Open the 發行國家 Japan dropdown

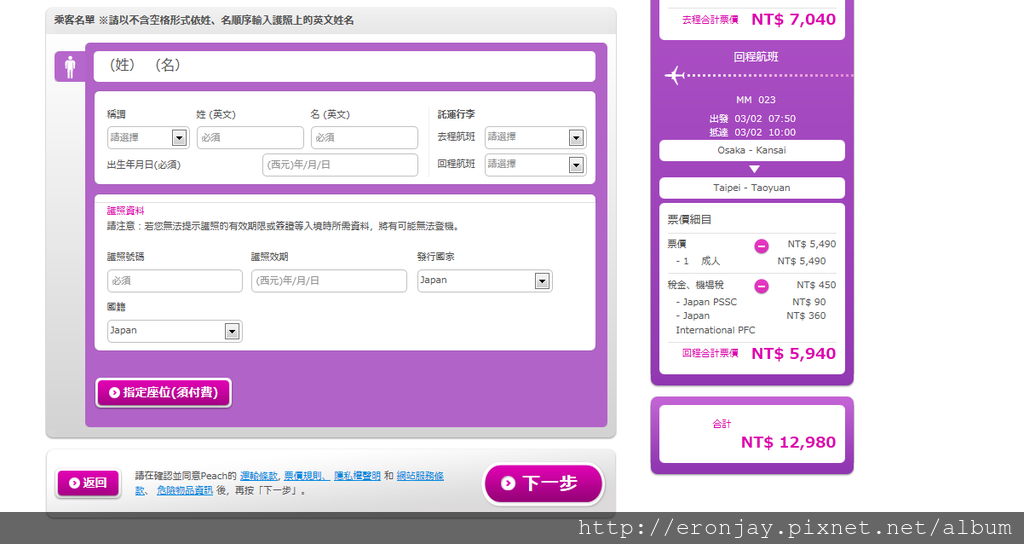(x=485, y=281)
